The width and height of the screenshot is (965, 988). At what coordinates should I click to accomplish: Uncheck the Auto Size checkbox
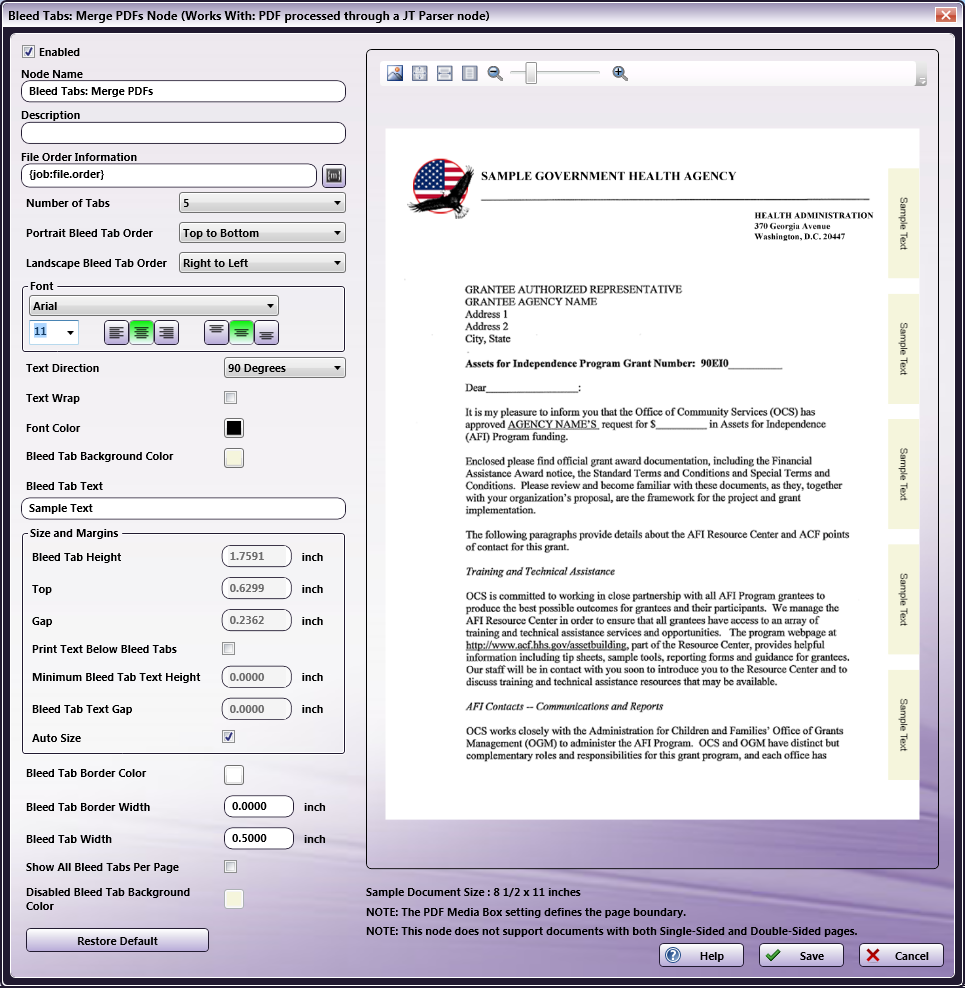229,737
